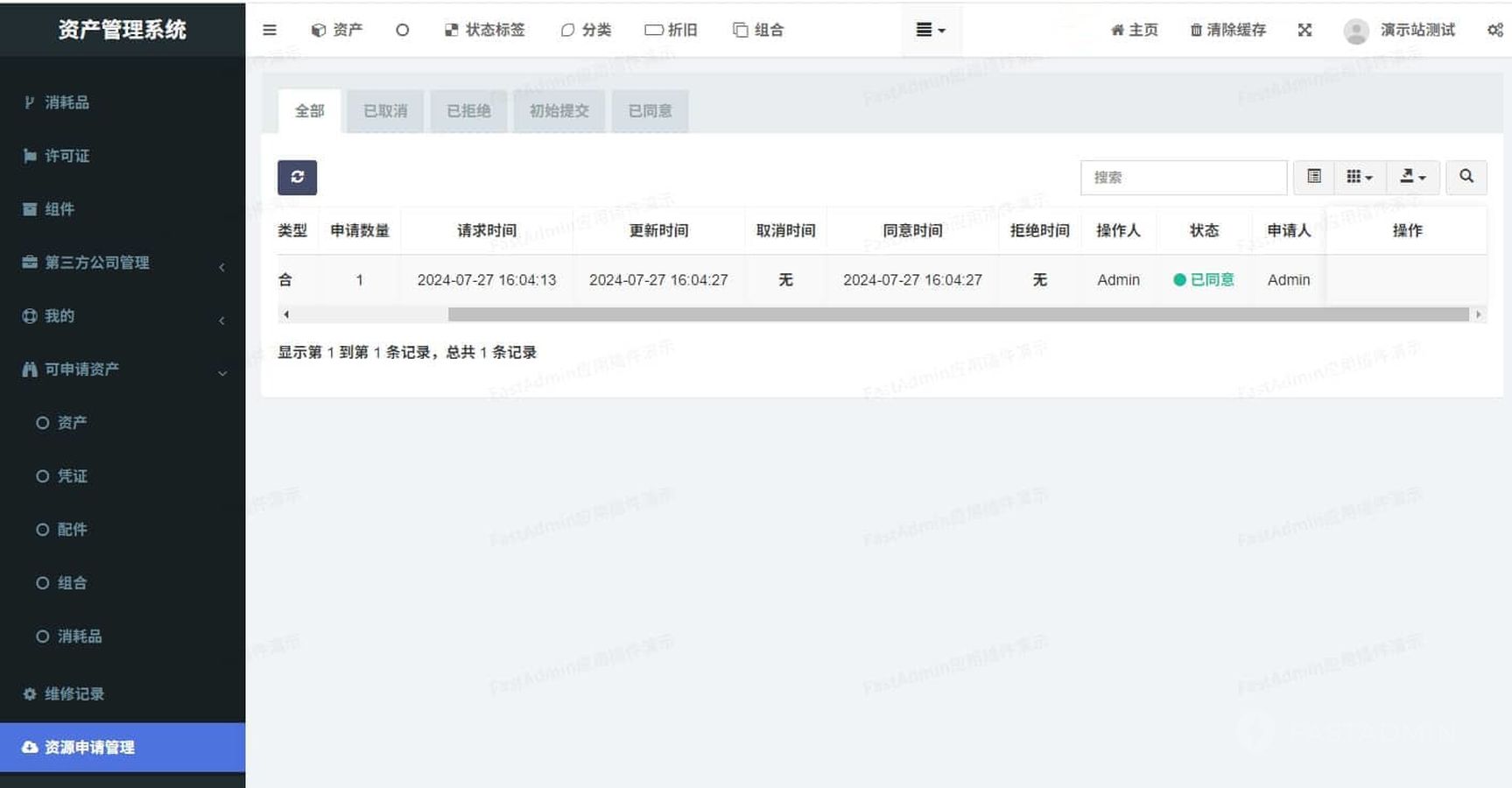Open the export data dropdown
This screenshot has height=788, width=1512.
click(1412, 177)
